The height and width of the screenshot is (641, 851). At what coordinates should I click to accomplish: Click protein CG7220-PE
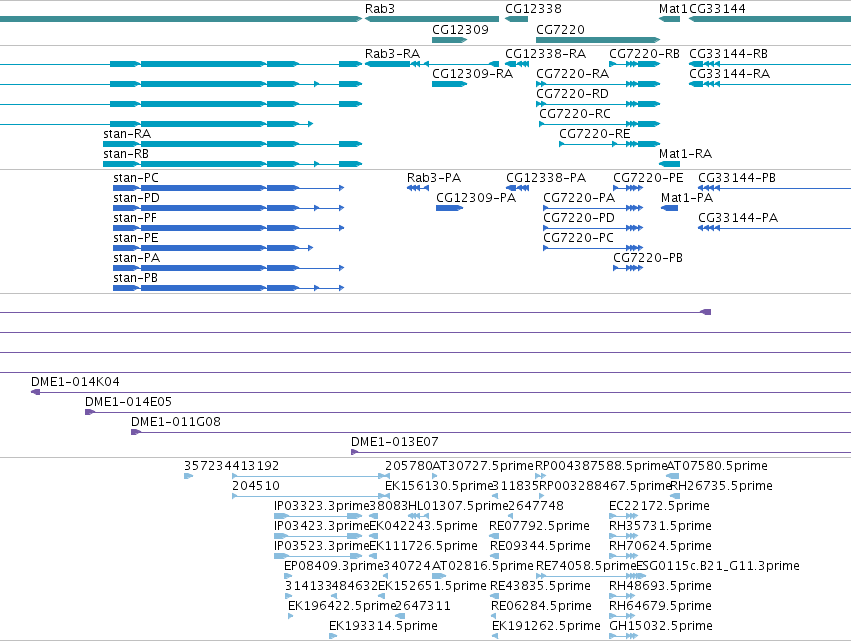[648, 177]
